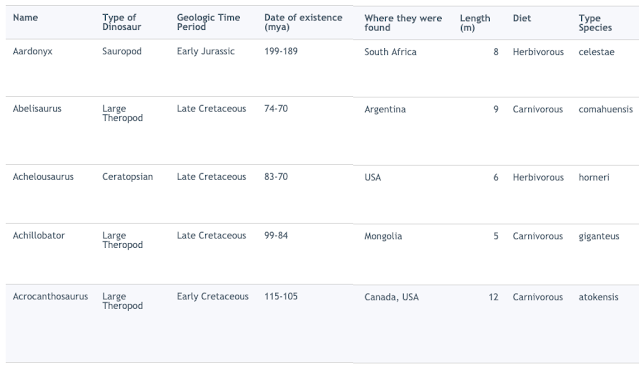This screenshot has height=367, width=639.
Task: Click the Achelousaurus name cell
Action: click(43, 177)
